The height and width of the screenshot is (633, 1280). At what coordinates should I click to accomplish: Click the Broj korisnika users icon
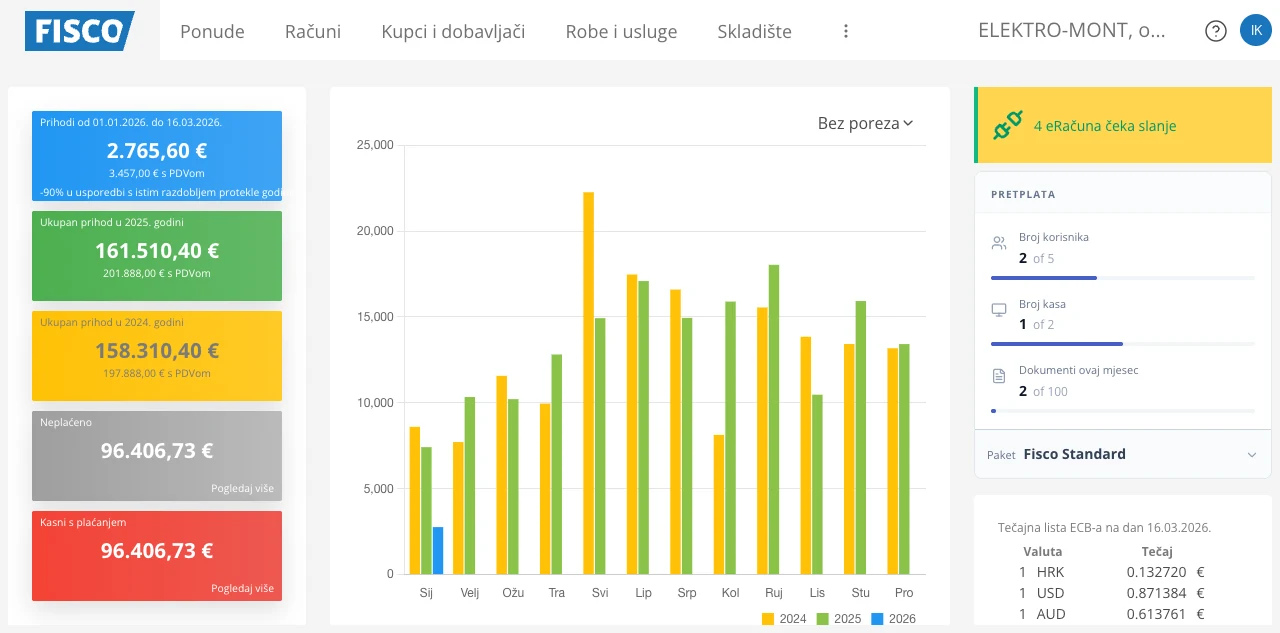pyautogui.click(x=997, y=242)
